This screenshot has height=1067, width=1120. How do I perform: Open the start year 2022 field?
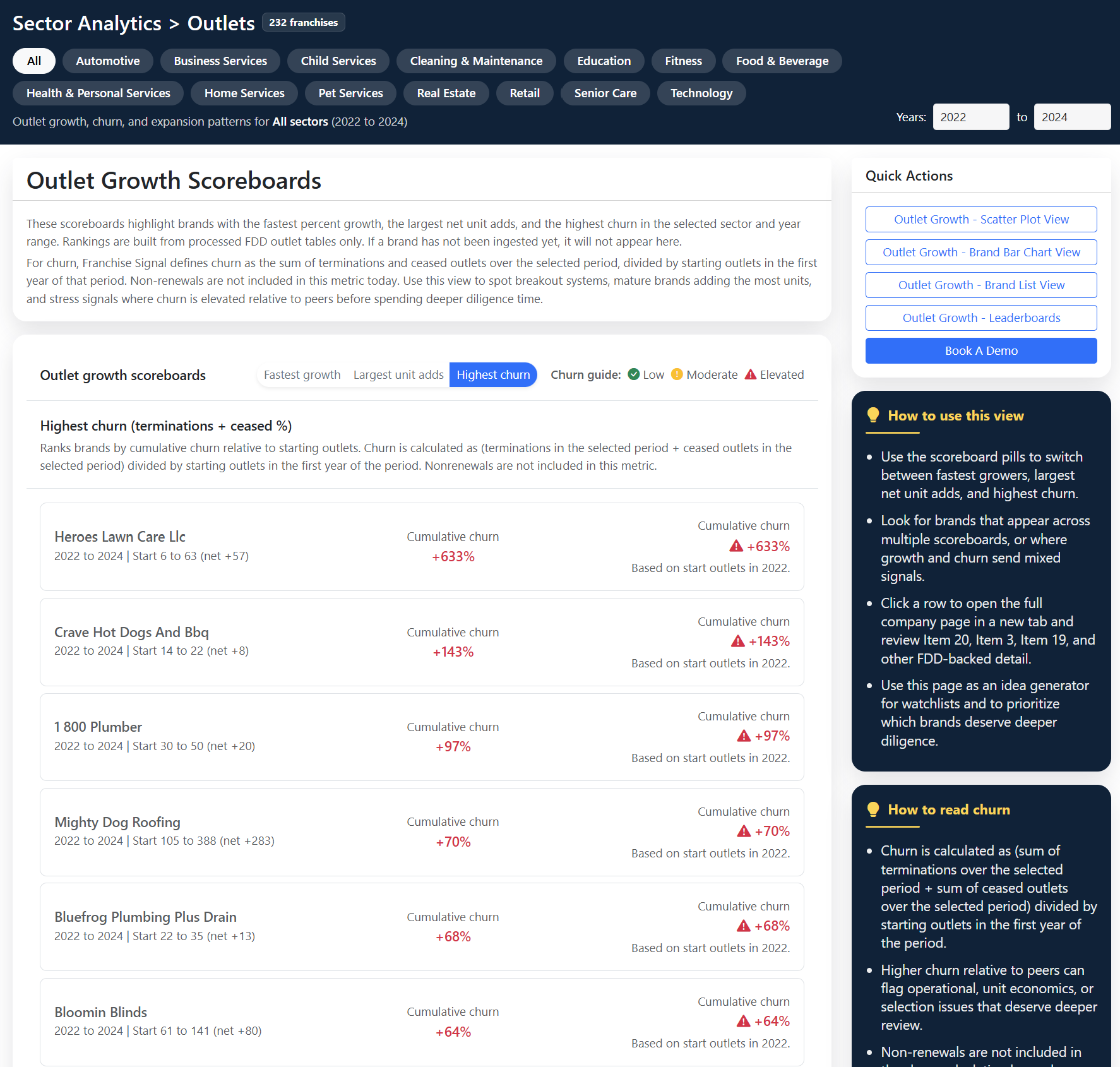click(x=971, y=117)
